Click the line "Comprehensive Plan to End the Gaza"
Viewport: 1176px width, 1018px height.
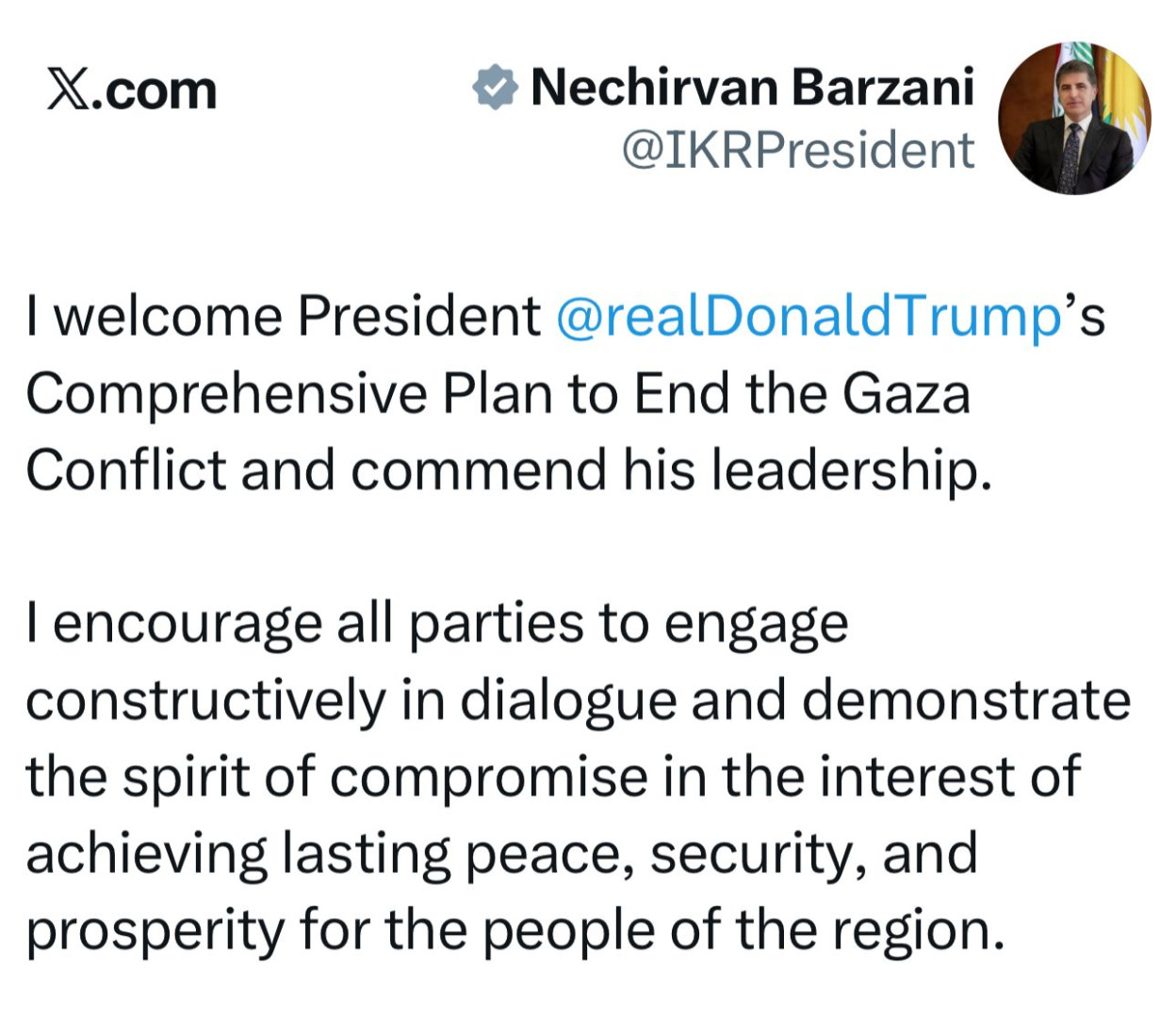pyautogui.click(x=498, y=393)
